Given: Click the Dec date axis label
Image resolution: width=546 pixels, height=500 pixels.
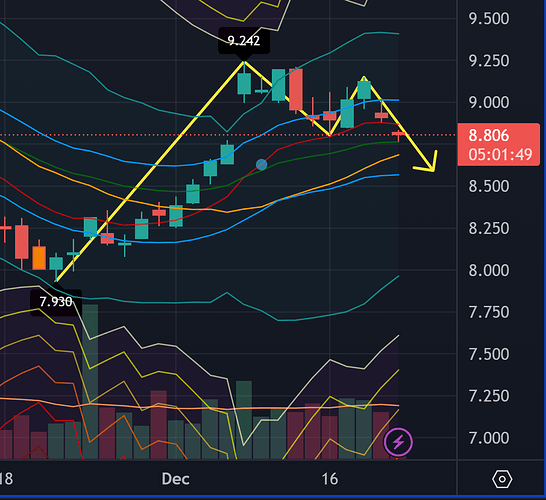Looking at the screenshot, I should pyautogui.click(x=176, y=479).
